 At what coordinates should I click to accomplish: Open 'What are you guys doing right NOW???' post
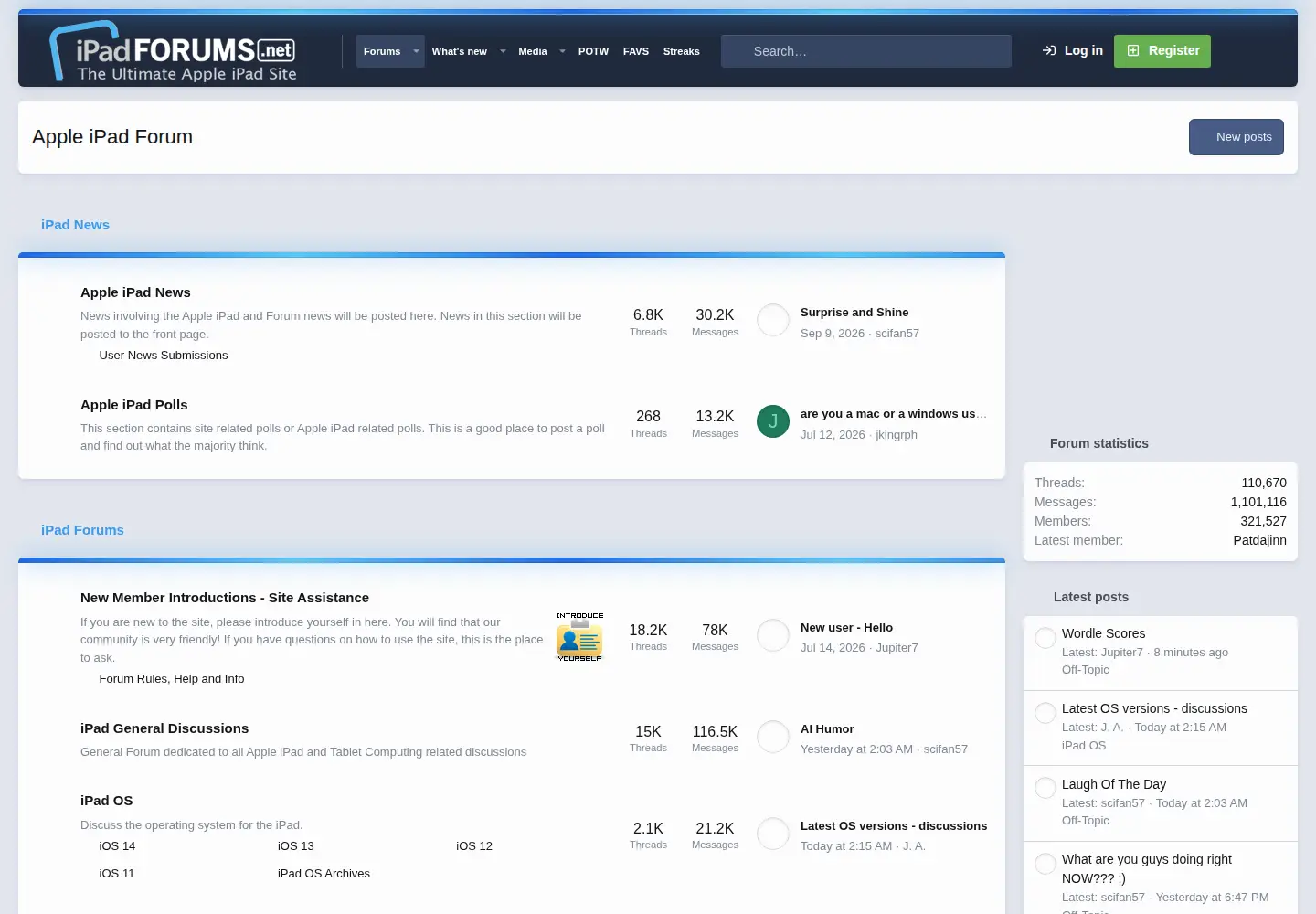click(1147, 869)
